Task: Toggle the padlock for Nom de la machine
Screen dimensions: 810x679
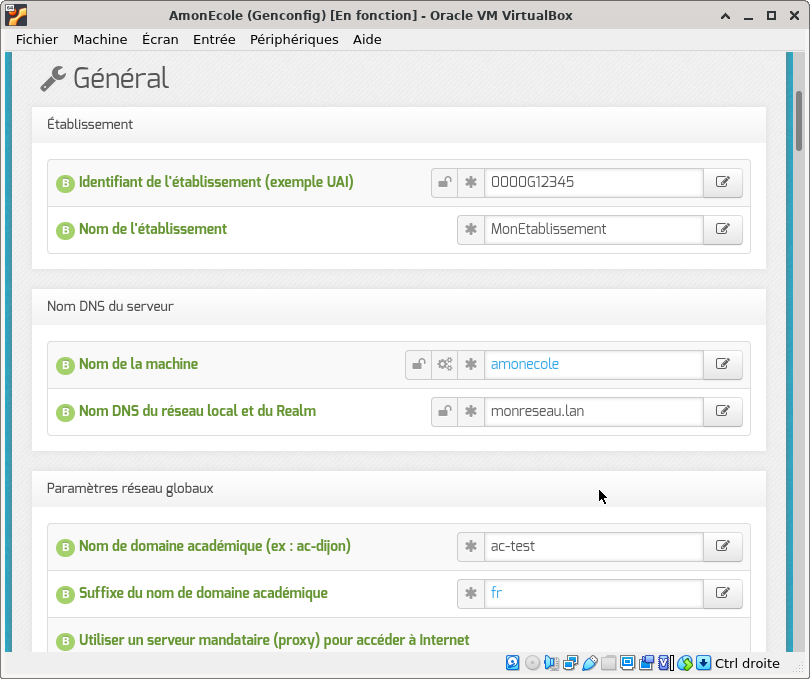Action: pyautogui.click(x=418, y=364)
